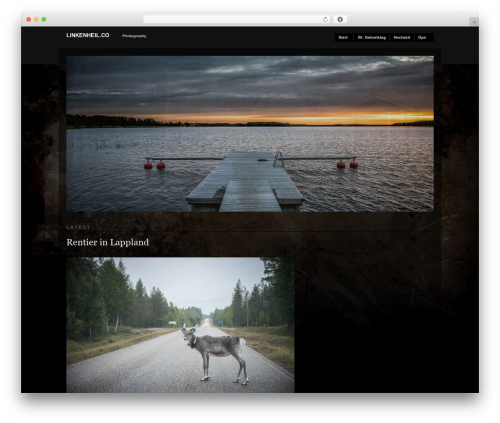This screenshot has width=500, height=423.
Task: Open the Geburtstag menu item
Action: click(x=372, y=37)
